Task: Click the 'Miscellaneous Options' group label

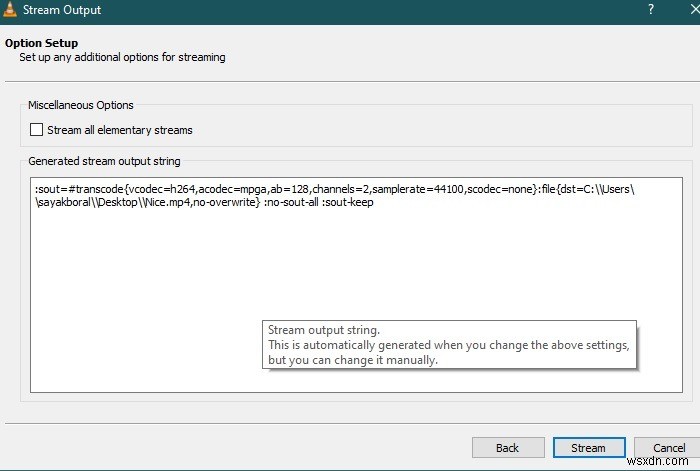Action: [x=80, y=105]
